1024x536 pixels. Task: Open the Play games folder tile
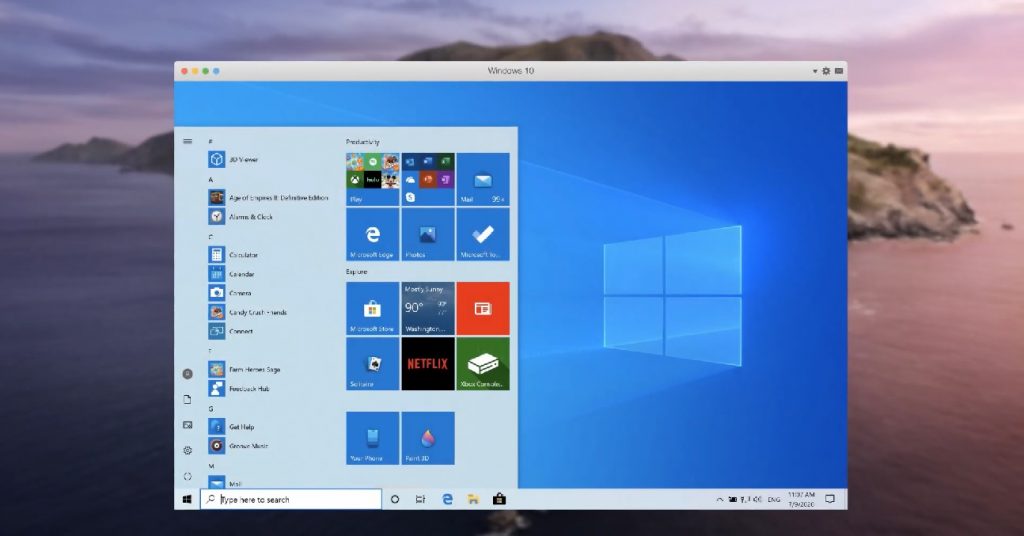(372, 180)
